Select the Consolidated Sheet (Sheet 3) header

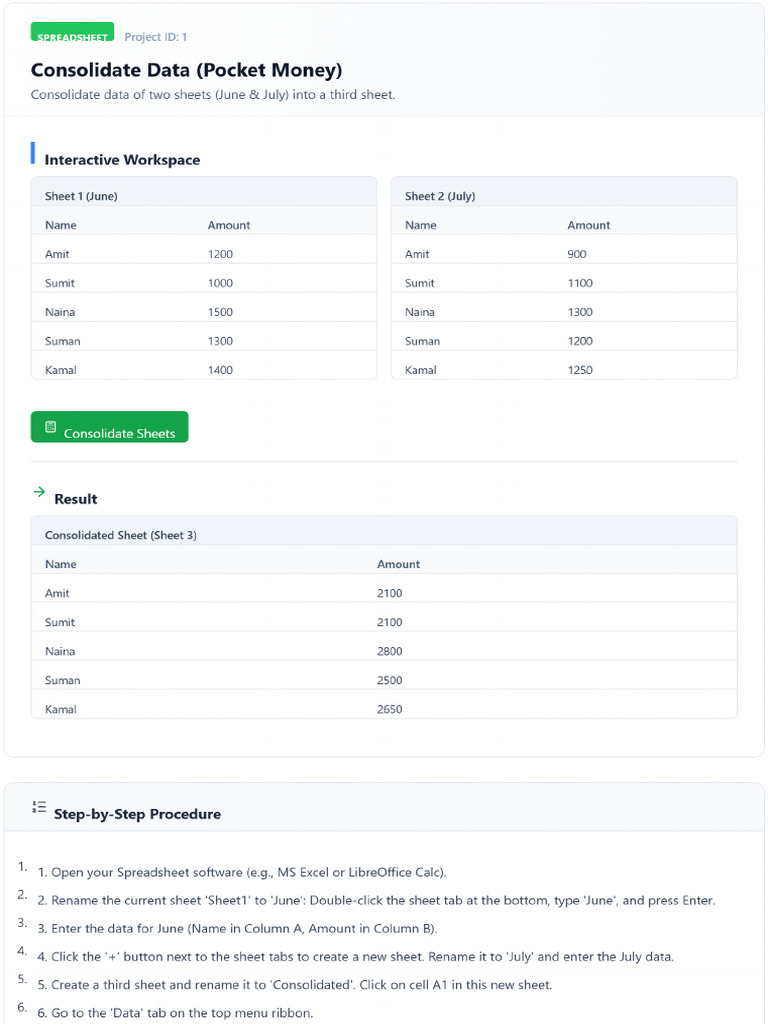click(120, 535)
